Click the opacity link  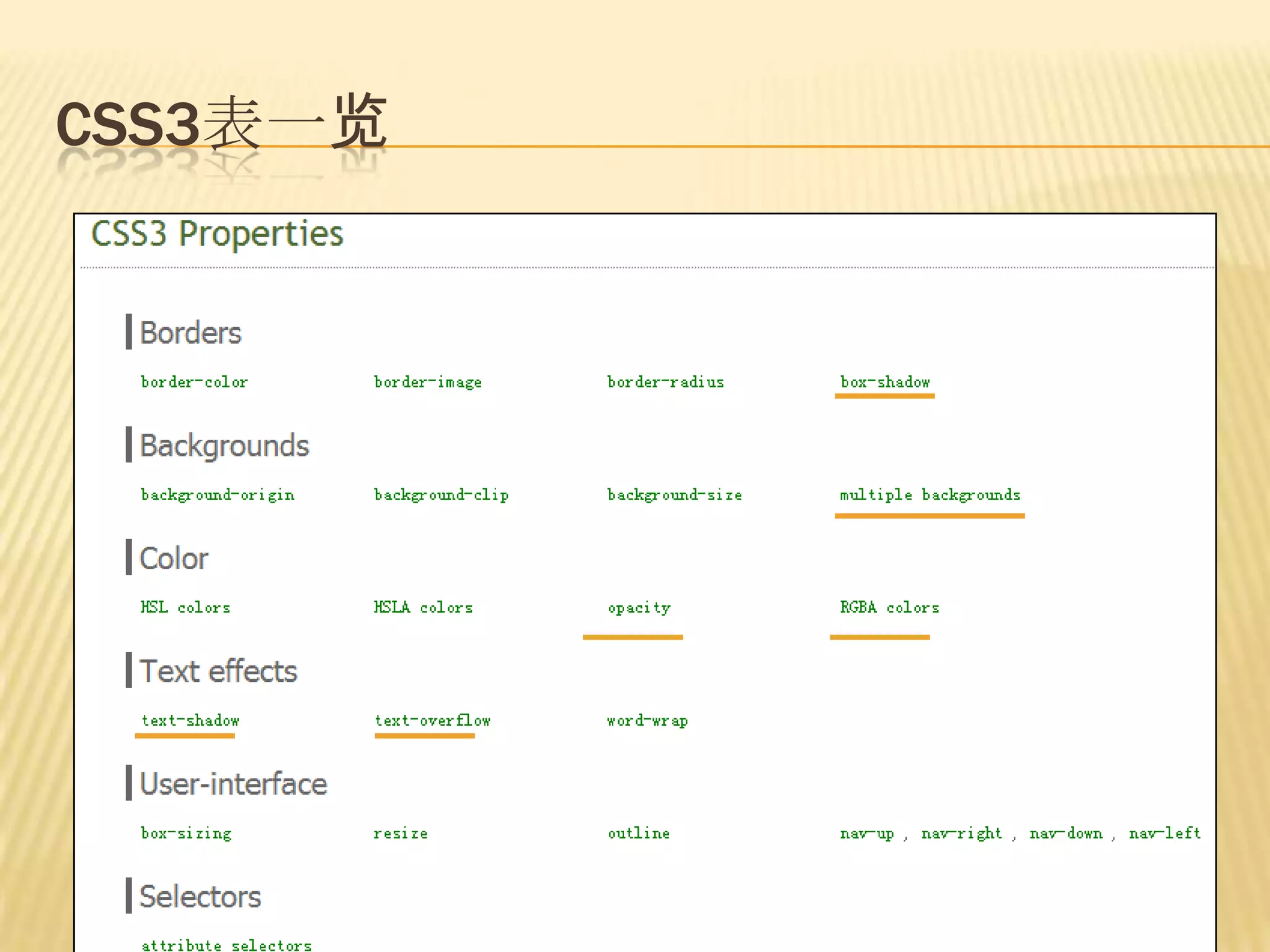639,608
